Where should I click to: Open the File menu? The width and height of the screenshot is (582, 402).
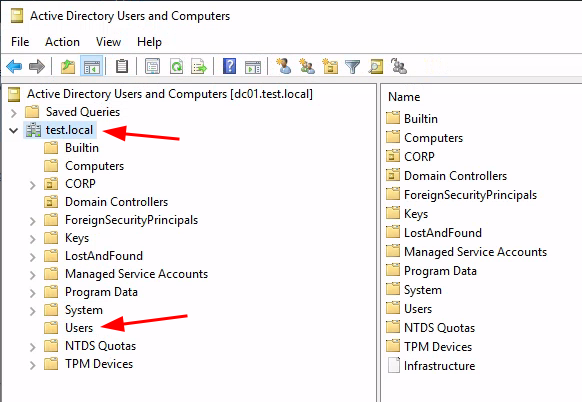[20, 42]
